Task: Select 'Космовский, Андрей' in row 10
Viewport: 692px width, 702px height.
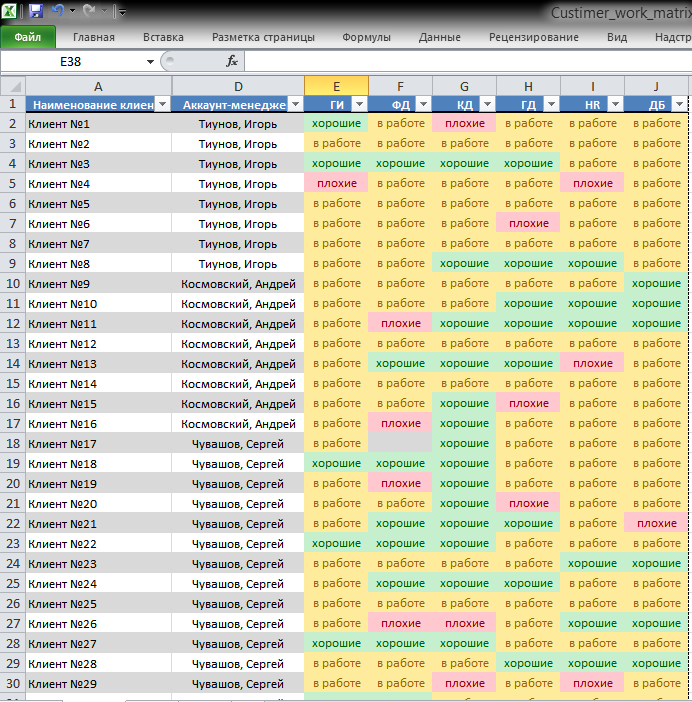Action: tap(238, 284)
